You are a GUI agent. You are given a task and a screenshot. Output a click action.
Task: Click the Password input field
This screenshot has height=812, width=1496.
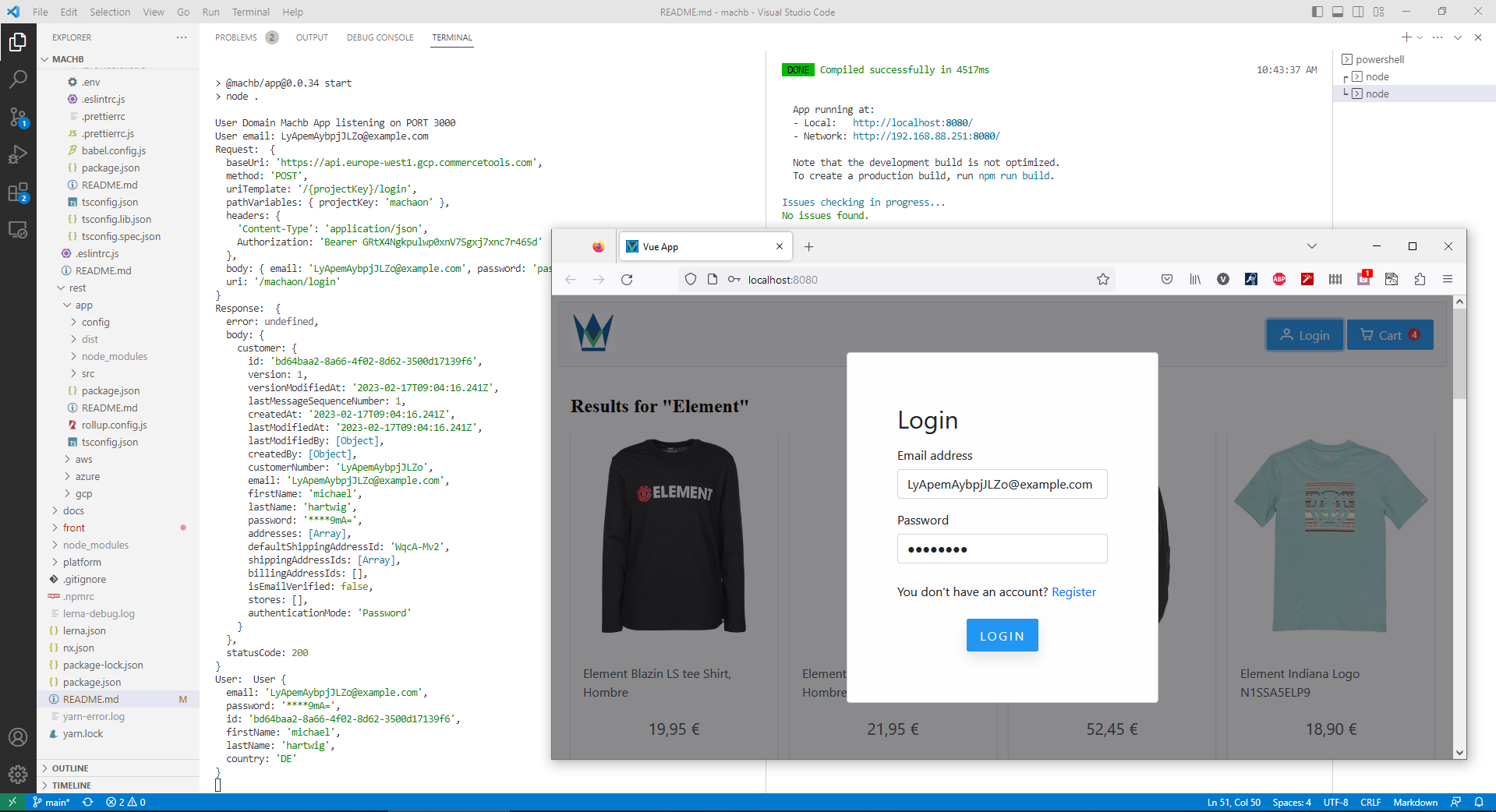click(x=1002, y=549)
